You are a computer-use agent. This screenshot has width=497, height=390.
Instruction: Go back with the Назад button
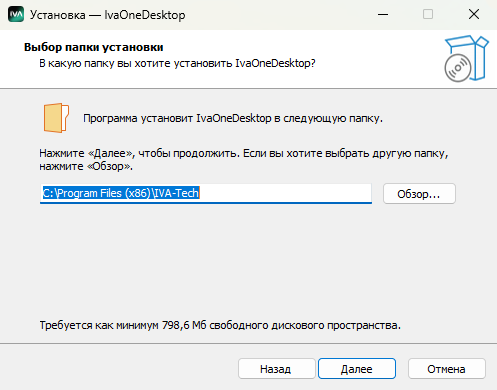[x=276, y=369]
